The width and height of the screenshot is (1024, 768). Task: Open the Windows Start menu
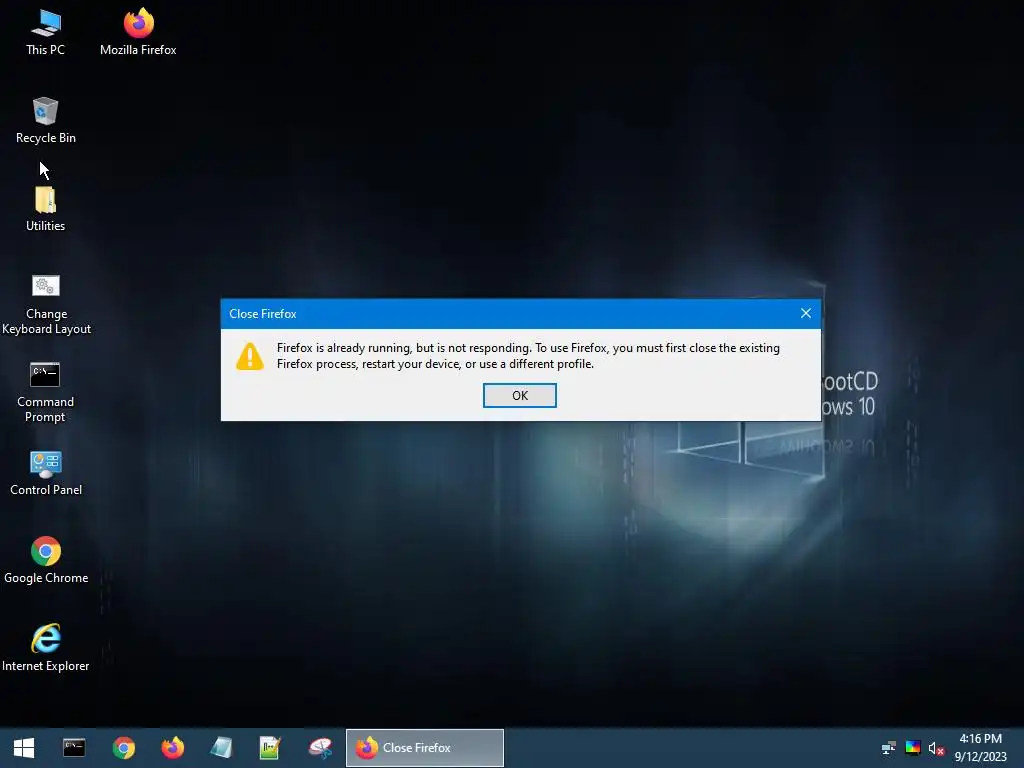(24, 748)
